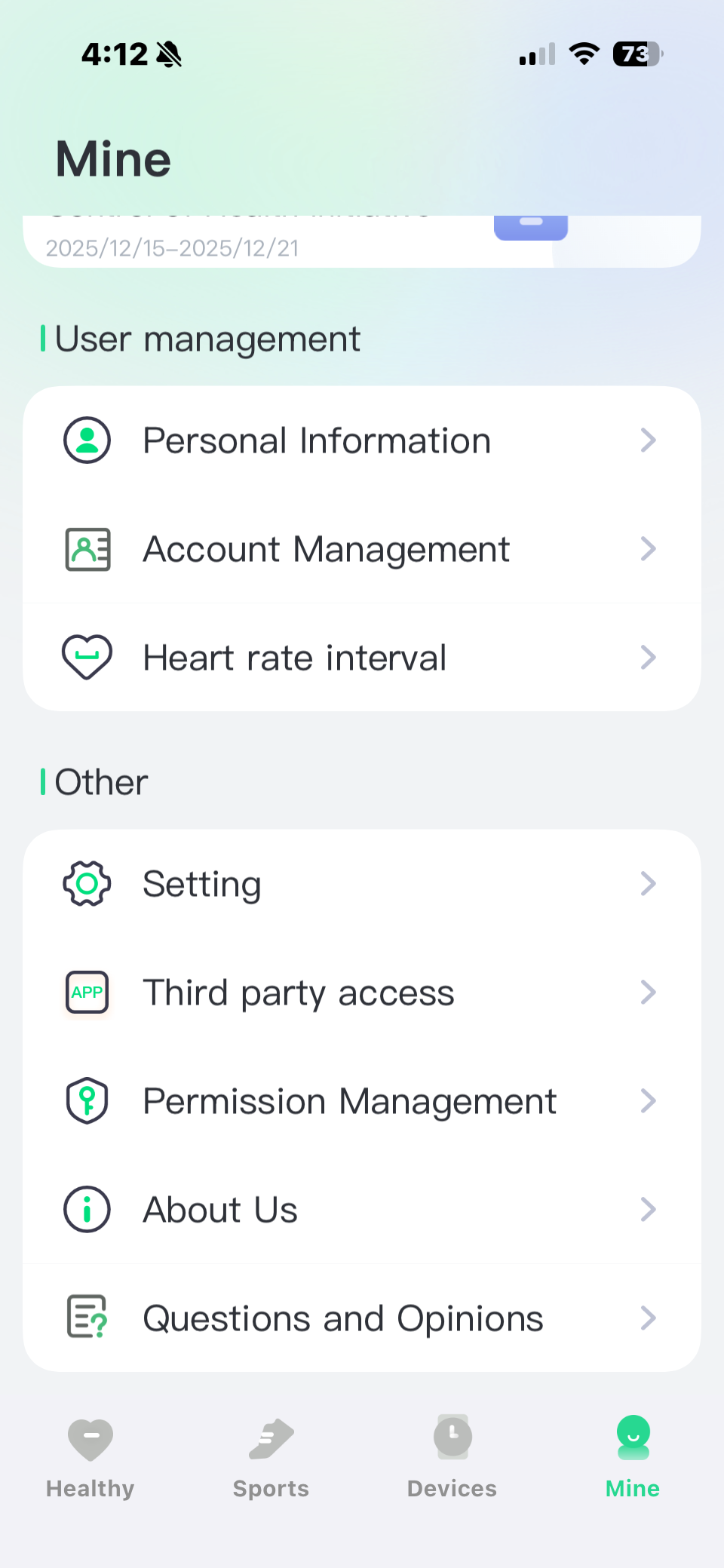Click the Account Management ID card icon
Image resolution: width=724 pixels, height=1568 pixels.
click(x=87, y=549)
